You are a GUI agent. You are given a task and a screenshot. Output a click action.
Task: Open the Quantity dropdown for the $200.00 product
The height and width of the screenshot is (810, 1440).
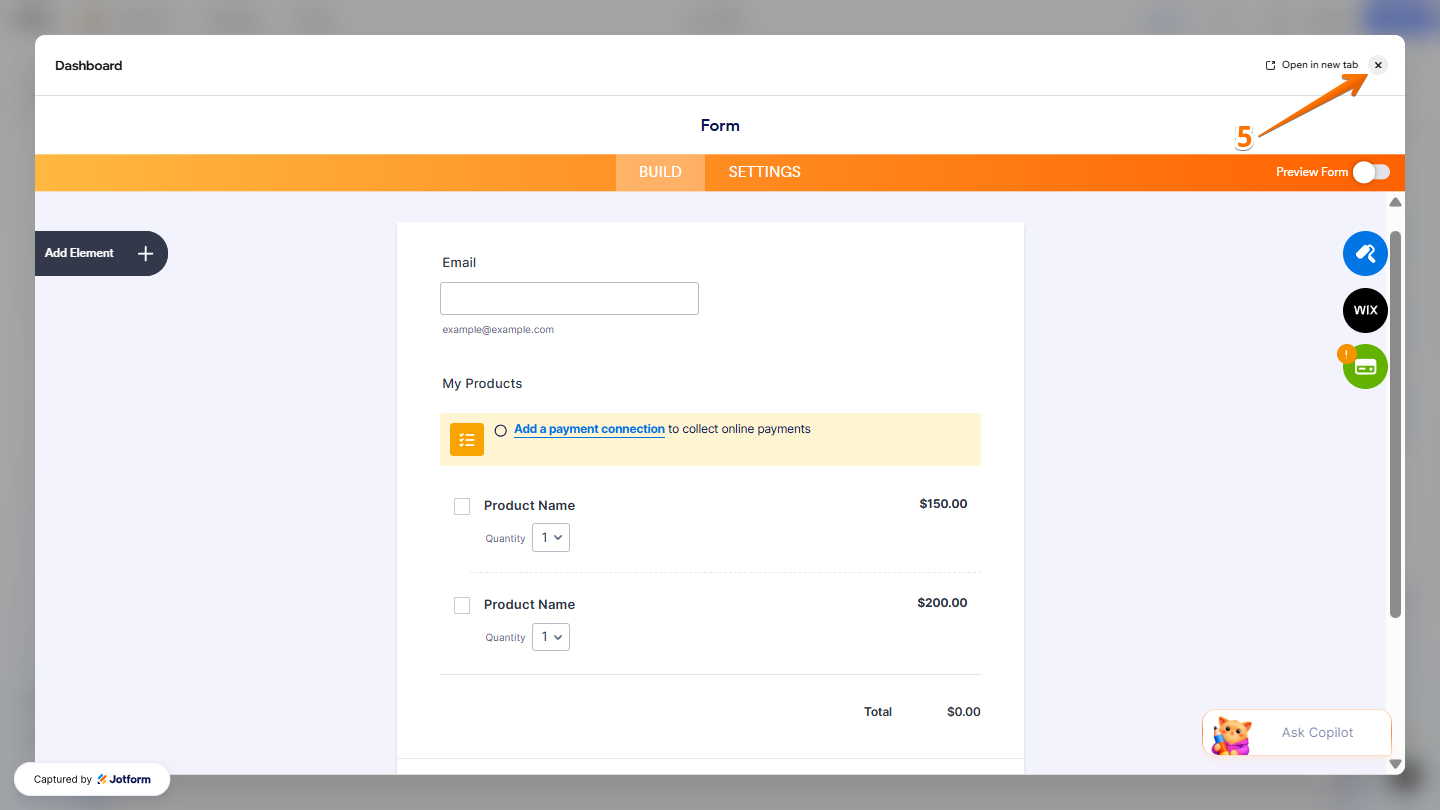[551, 636]
